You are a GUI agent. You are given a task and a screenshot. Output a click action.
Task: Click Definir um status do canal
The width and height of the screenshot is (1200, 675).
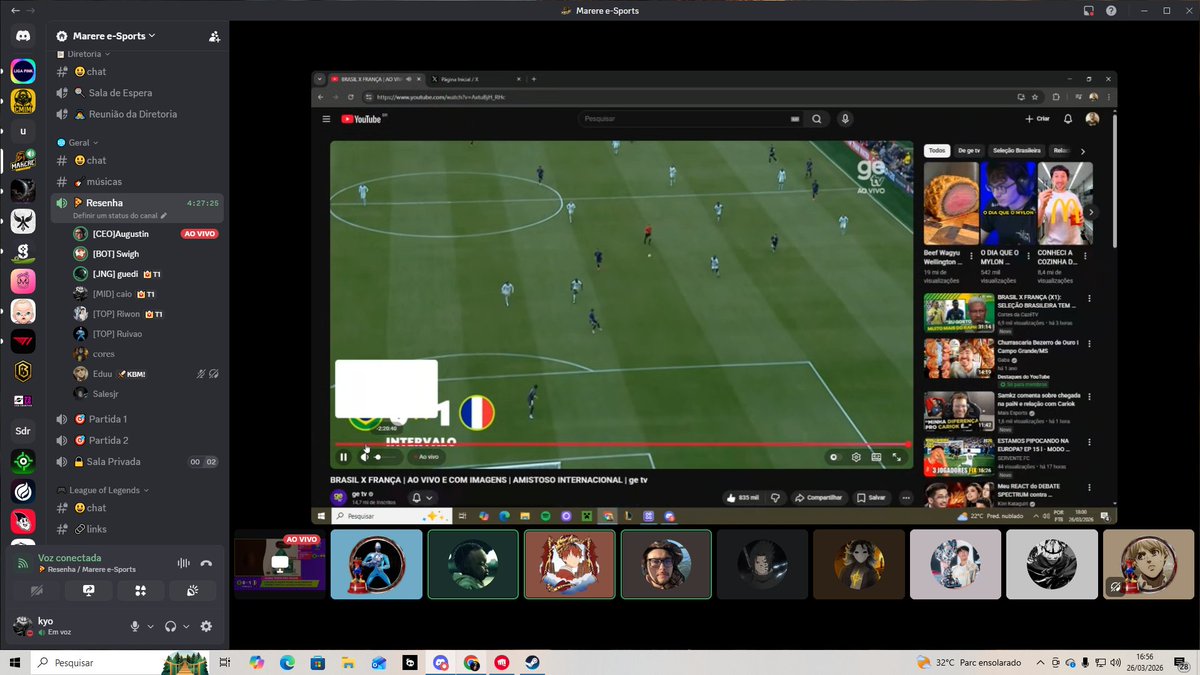pyautogui.click(x=119, y=215)
